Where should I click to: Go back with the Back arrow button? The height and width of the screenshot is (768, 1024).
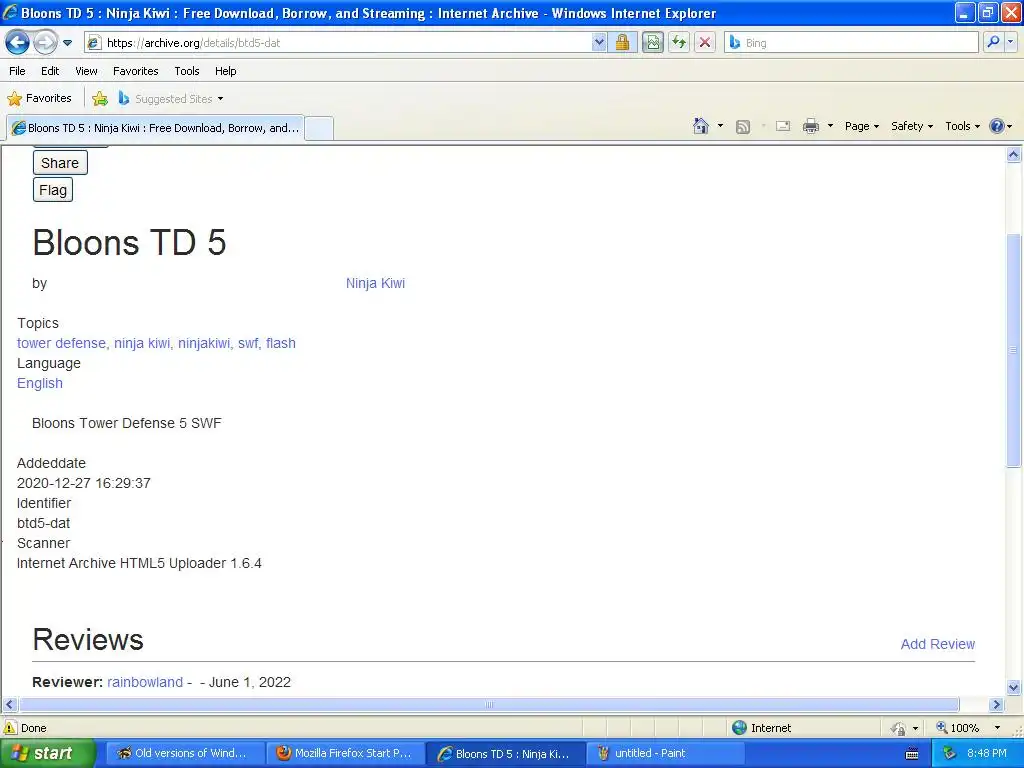tap(17, 42)
